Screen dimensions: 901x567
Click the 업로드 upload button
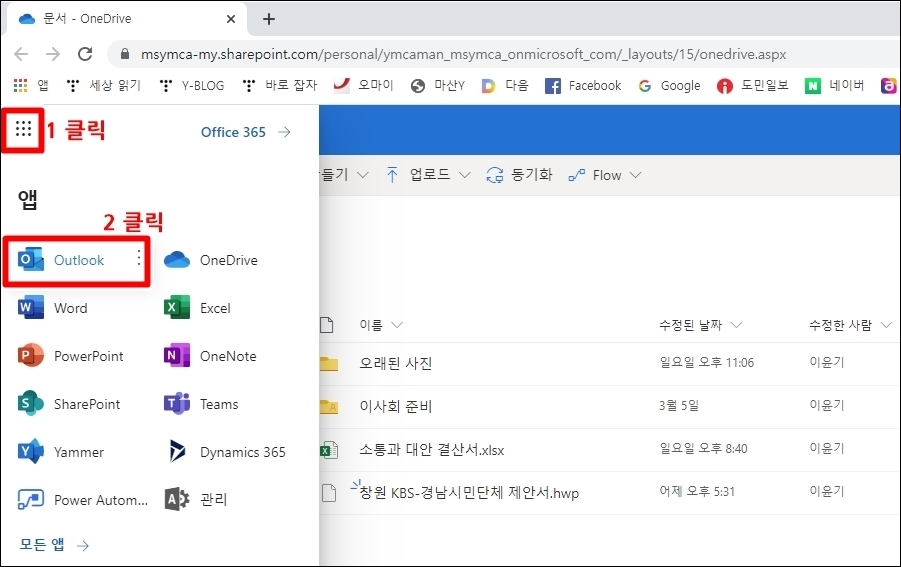pyautogui.click(x=428, y=175)
